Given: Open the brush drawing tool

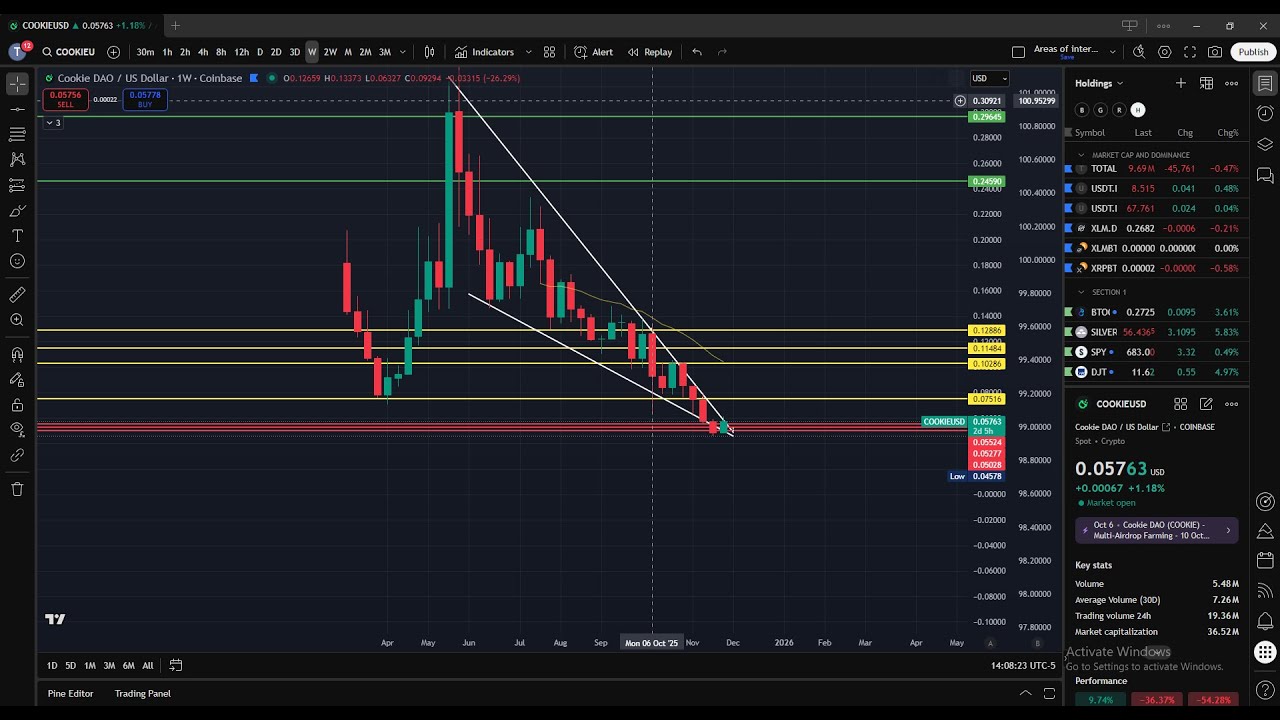Looking at the screenshot, I should click(17, 211).
